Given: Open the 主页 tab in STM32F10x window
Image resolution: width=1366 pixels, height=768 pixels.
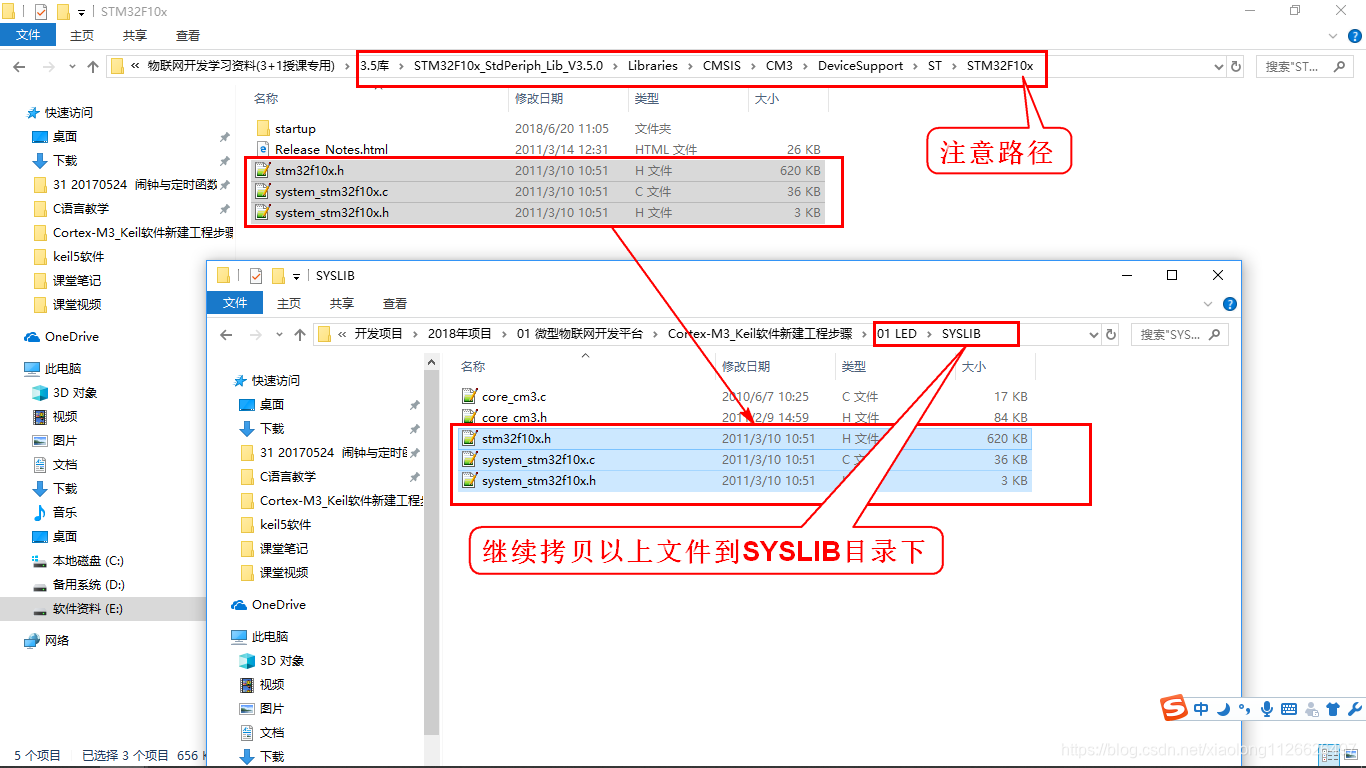Looking at the screenshot, I should (82, 35).
